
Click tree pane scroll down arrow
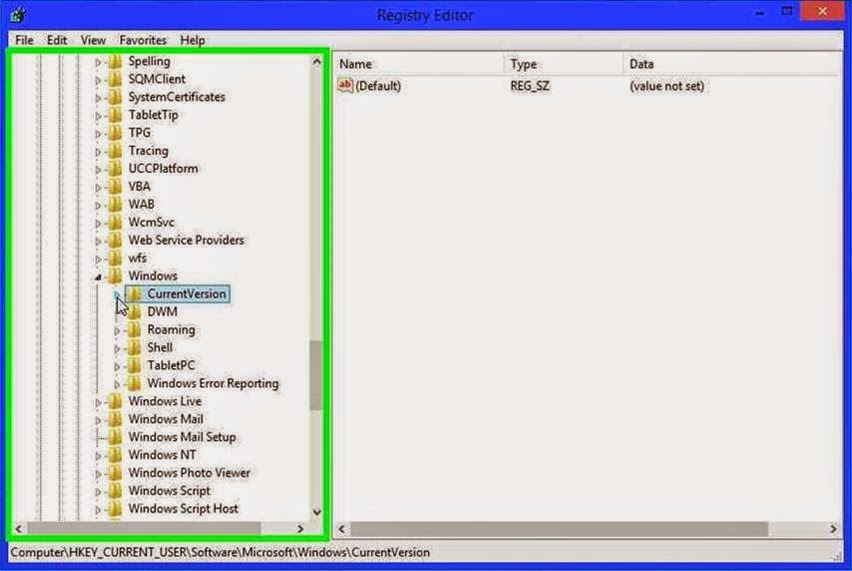[x=317, y=512]
